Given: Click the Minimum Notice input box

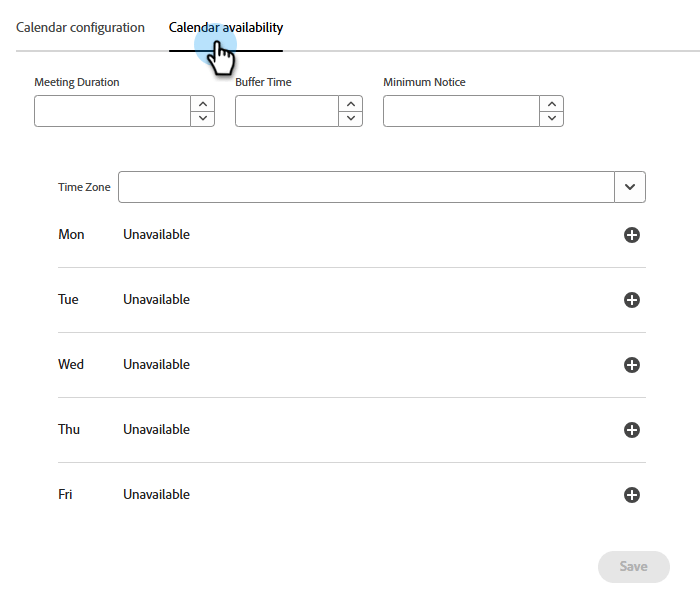Looking at the screenshot, I should pyautogui.click(x=461, y=111).
